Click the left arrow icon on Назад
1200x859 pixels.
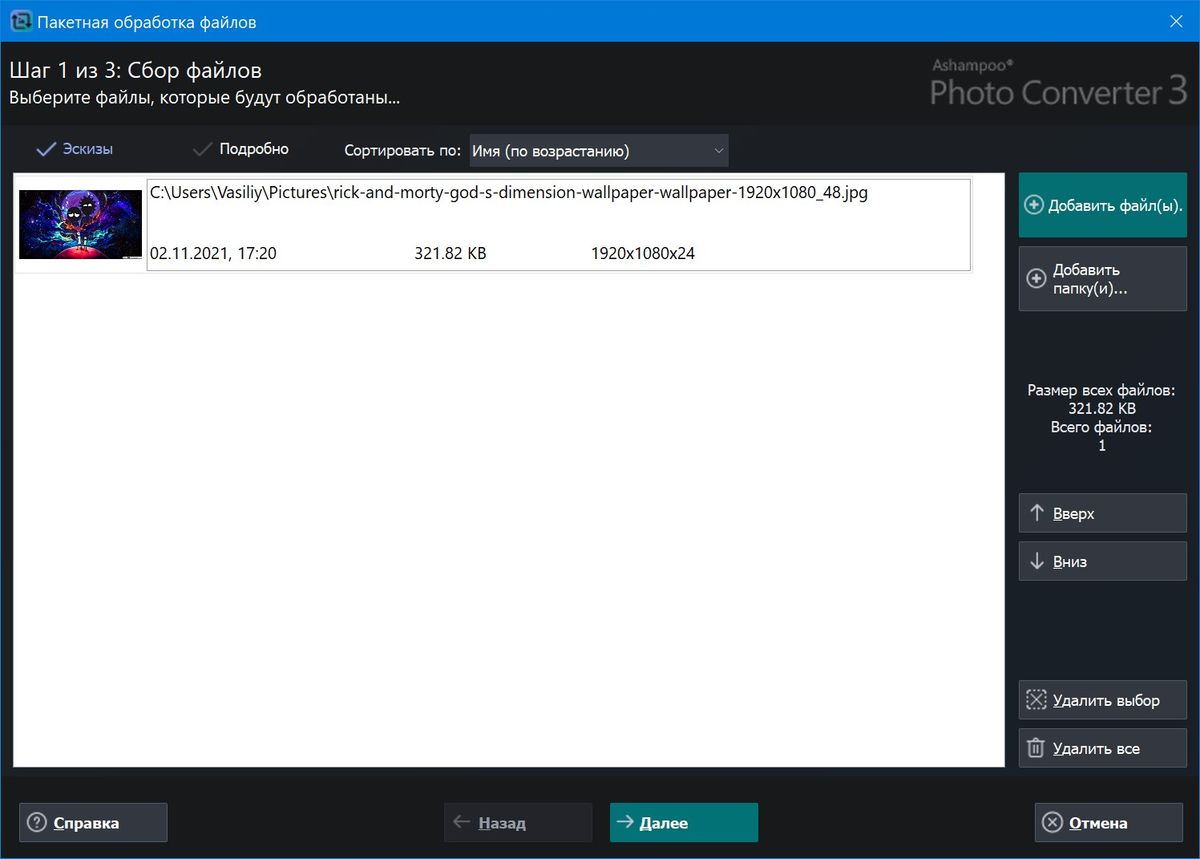[x=462, y=822]
